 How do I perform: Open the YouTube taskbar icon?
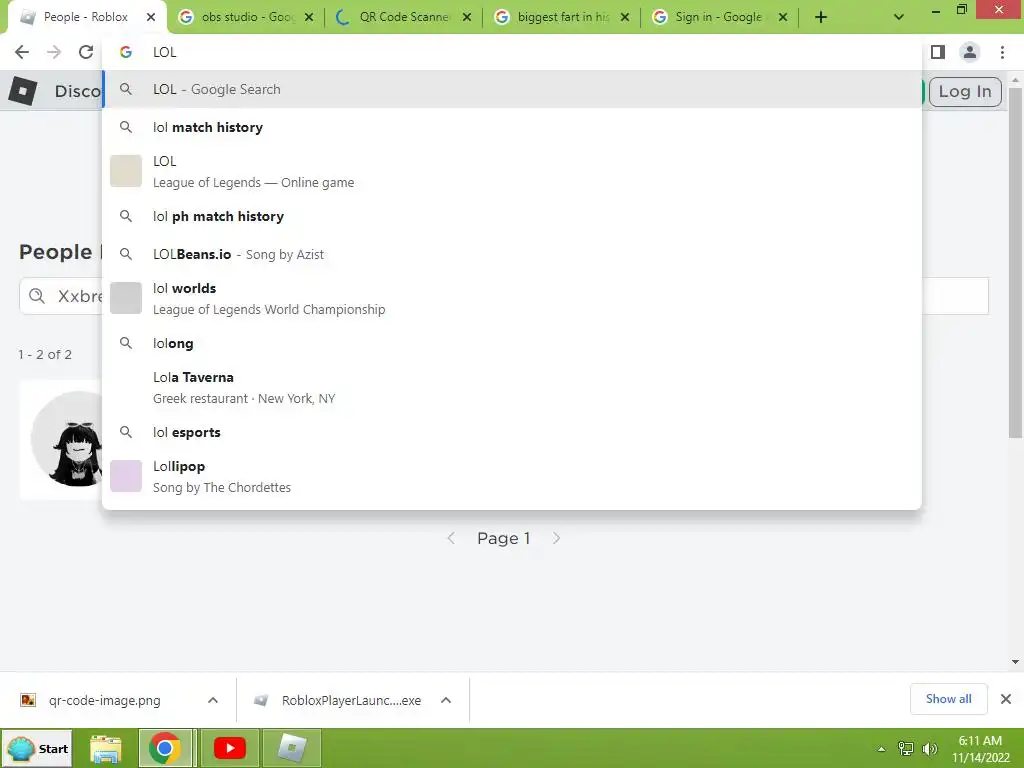click(230, 748)
